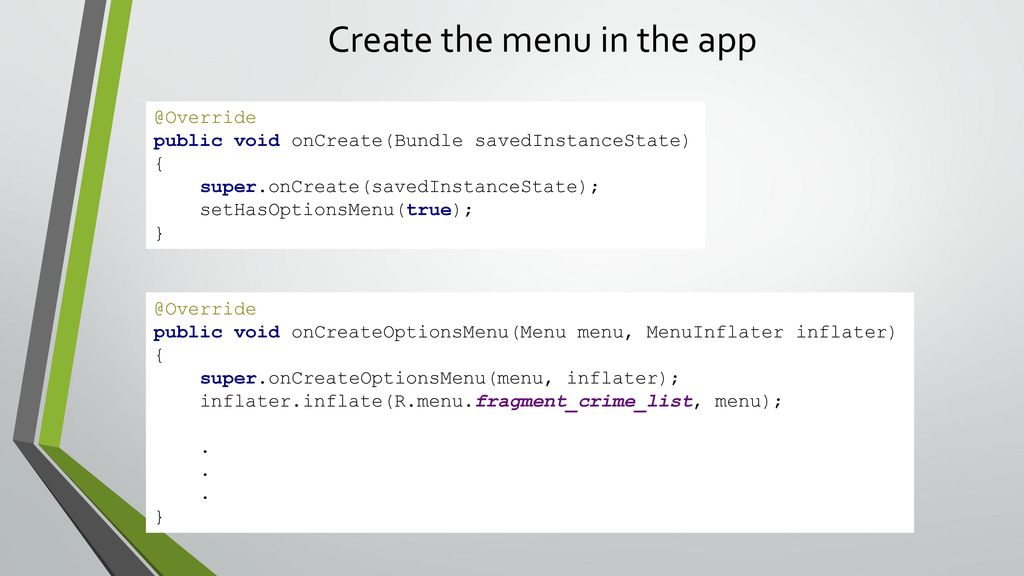Select the "super.onCreate(savedInstanceState);" line
The width and height of the screenshot is (1024, 576).
pyautogui.click(x=399, y=187)
